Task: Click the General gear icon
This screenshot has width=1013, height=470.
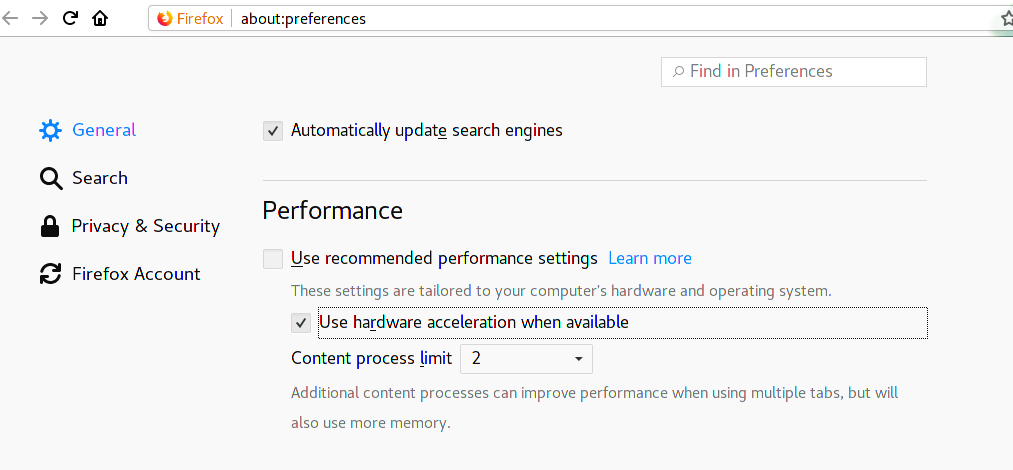Action: (50, 130)
